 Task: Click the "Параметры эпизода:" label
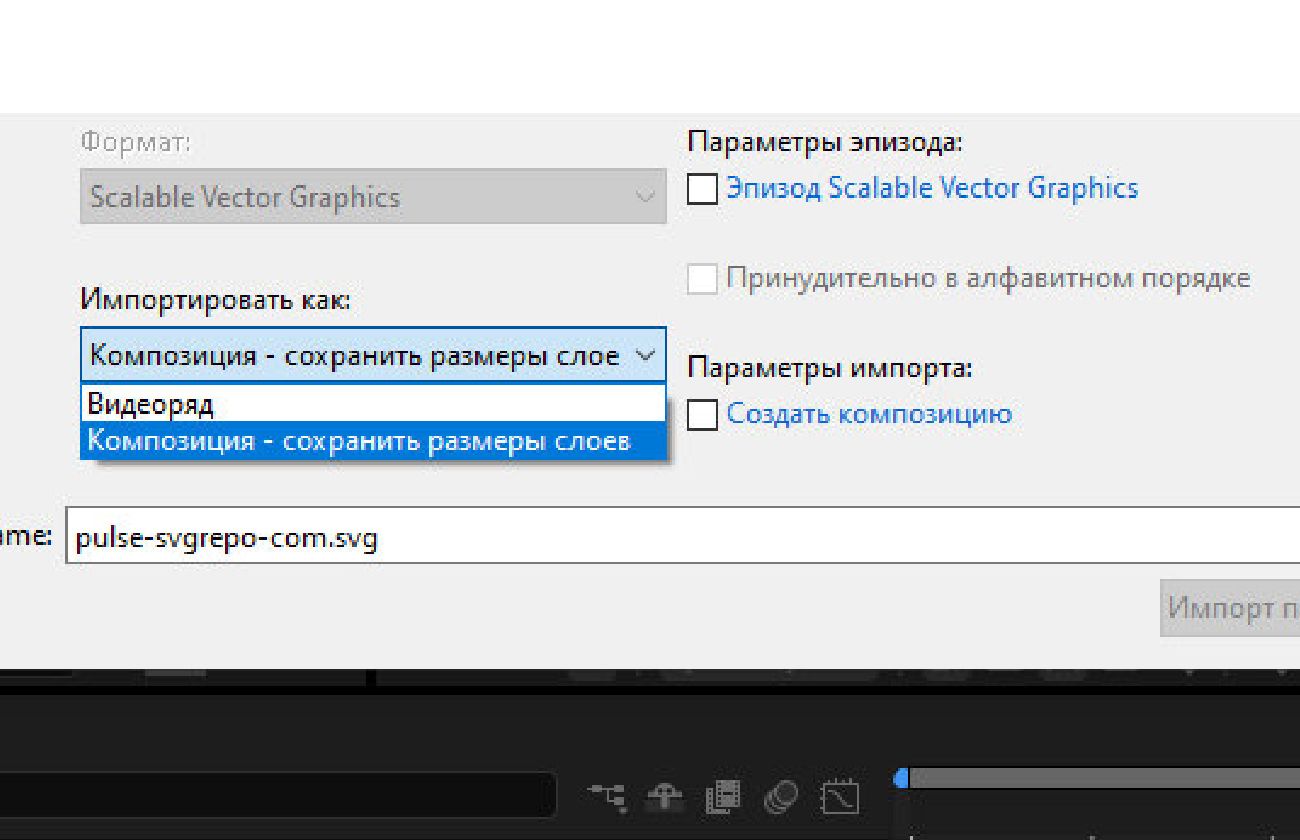[x=825, y=143]
